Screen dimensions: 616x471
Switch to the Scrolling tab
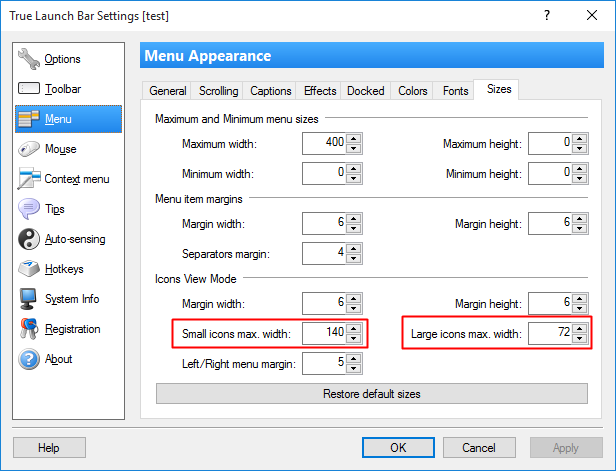coord(218,91)
